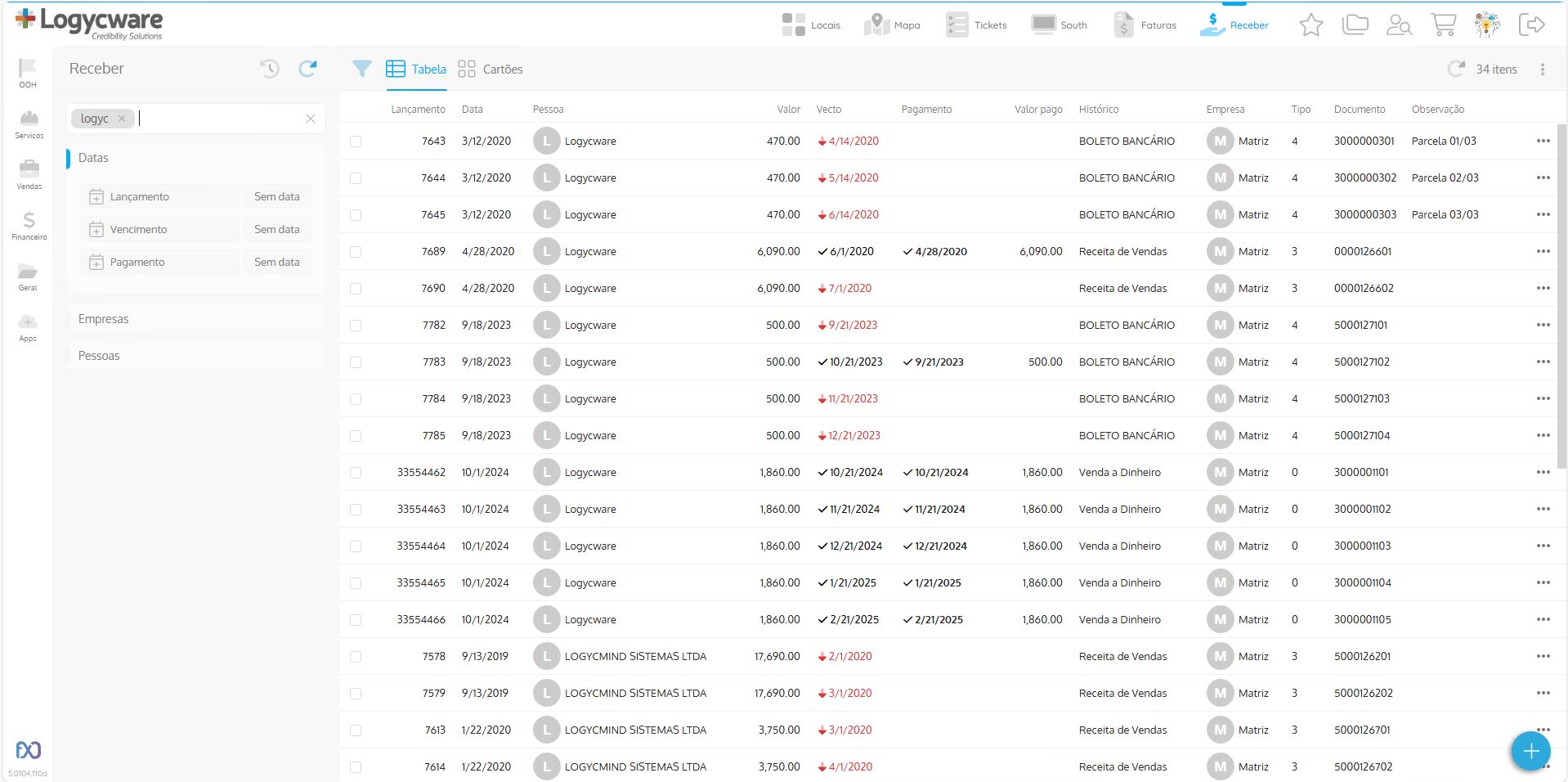Click the blue plus add button
1568x782 pixels.
(1531, 751)
